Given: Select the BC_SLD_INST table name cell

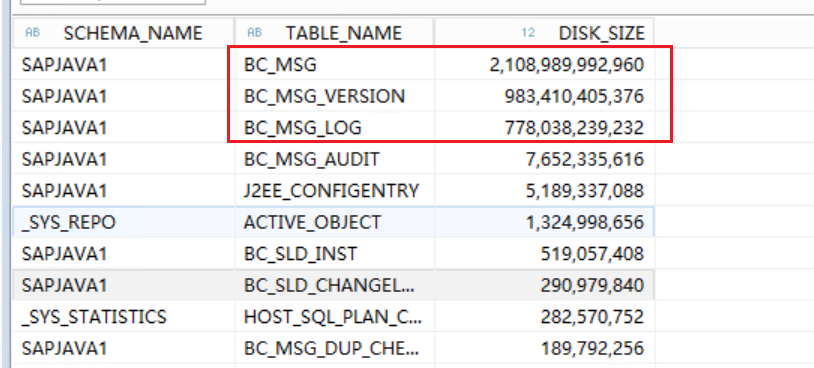Looking at the screenshot, I should pyautogui.click(x=334, y=254).
